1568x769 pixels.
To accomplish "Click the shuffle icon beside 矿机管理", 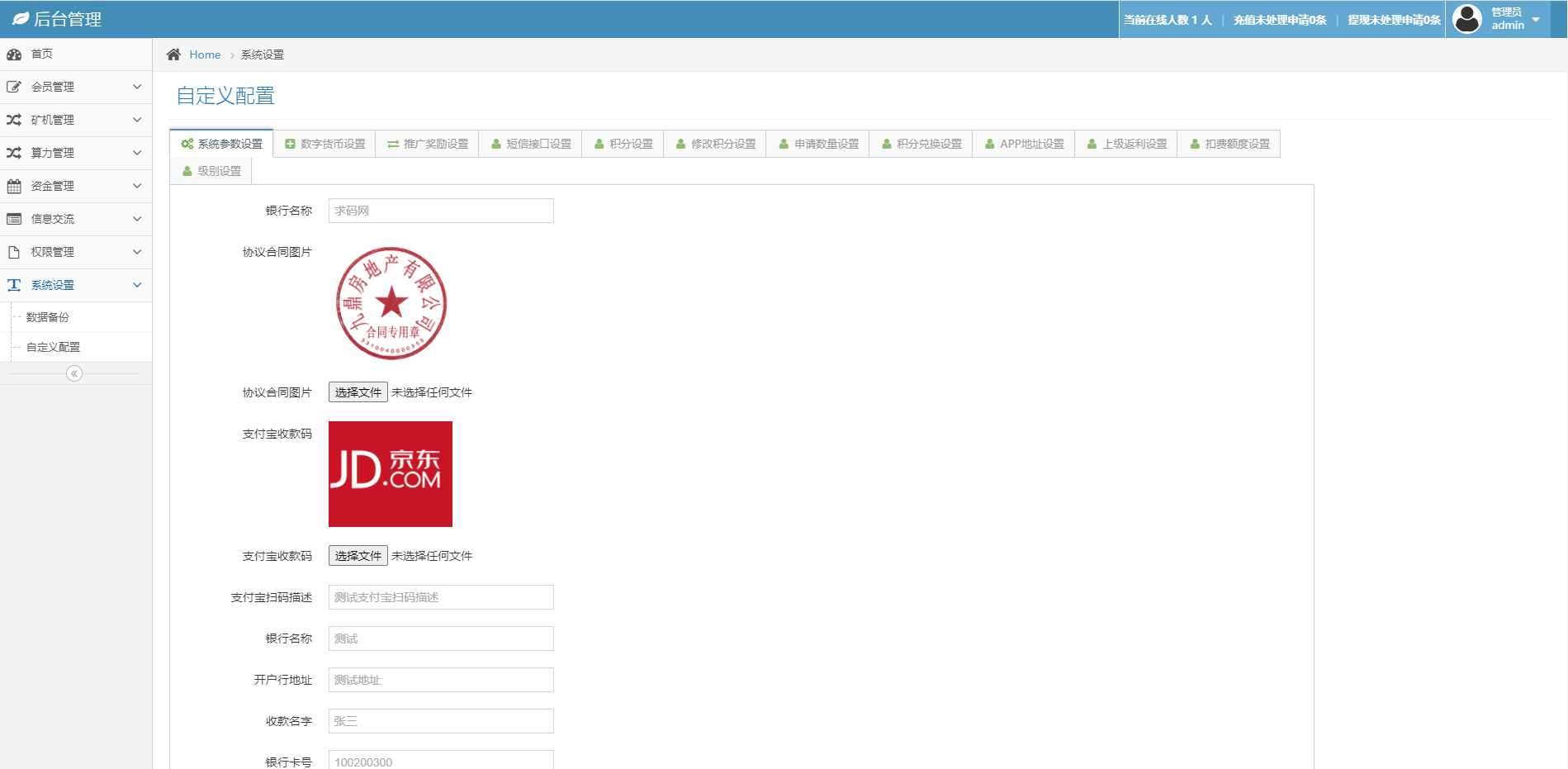I will point(14,120).
